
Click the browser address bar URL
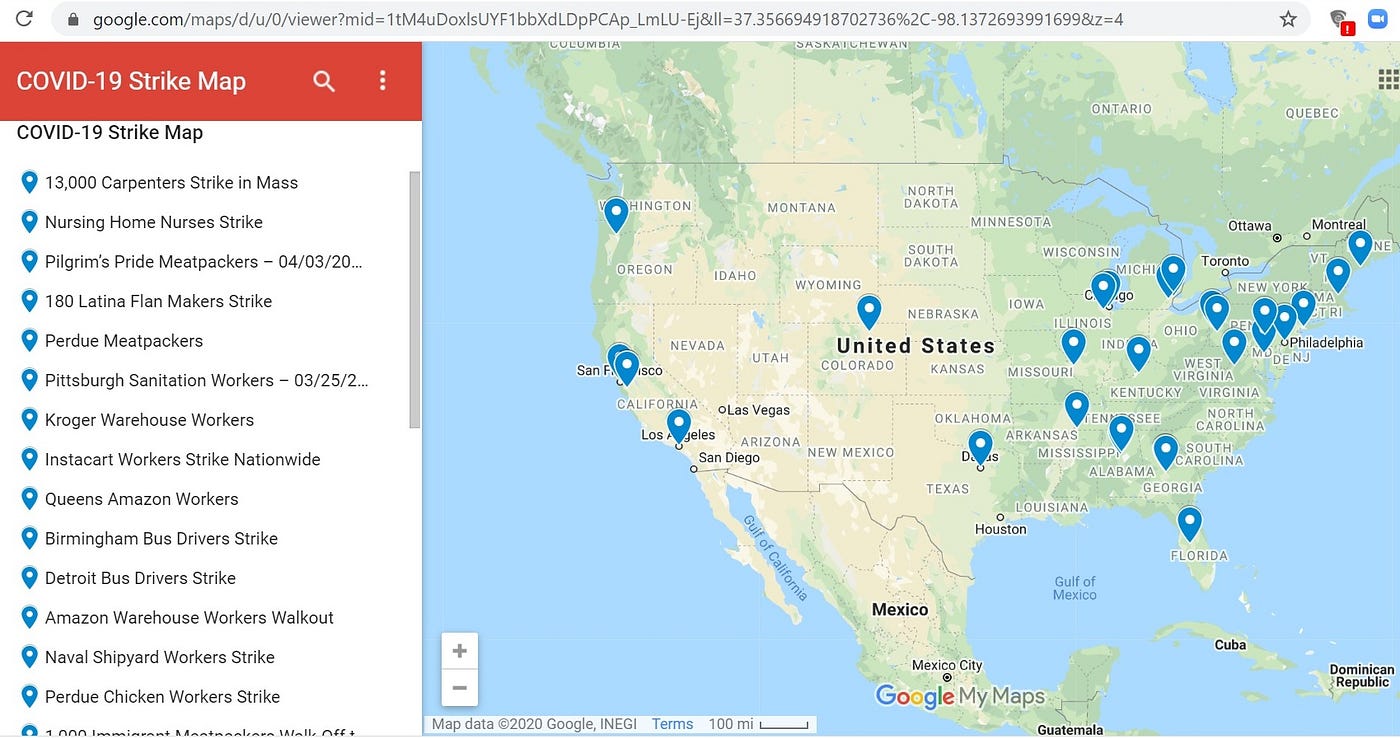pos(608,19)
